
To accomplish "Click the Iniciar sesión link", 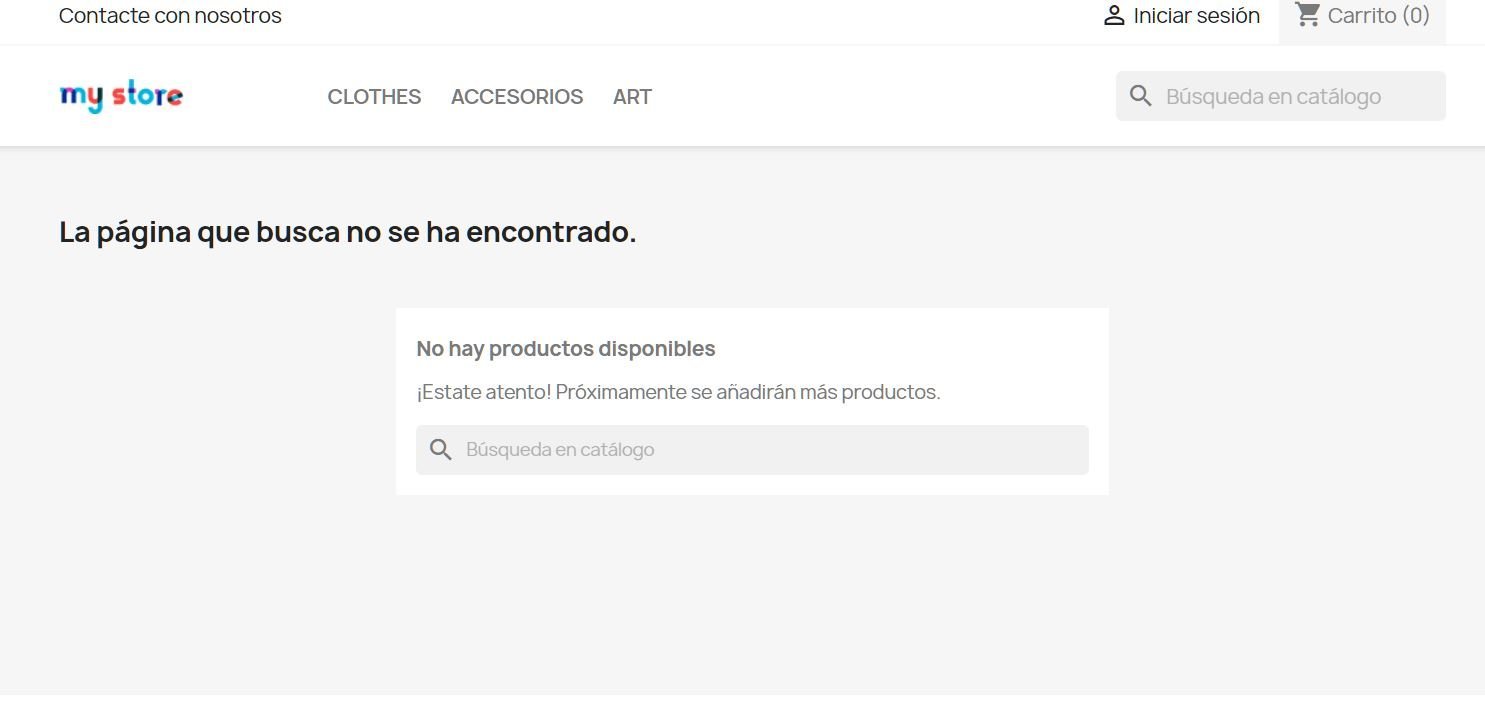I will [x=1196, y=16].
